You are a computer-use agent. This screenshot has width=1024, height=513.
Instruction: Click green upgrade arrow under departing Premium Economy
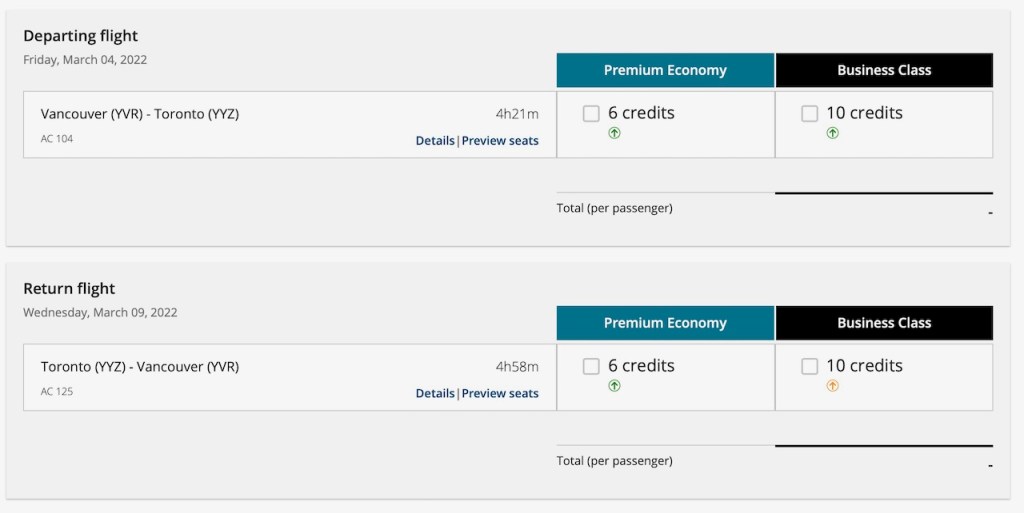pos(614,133)
